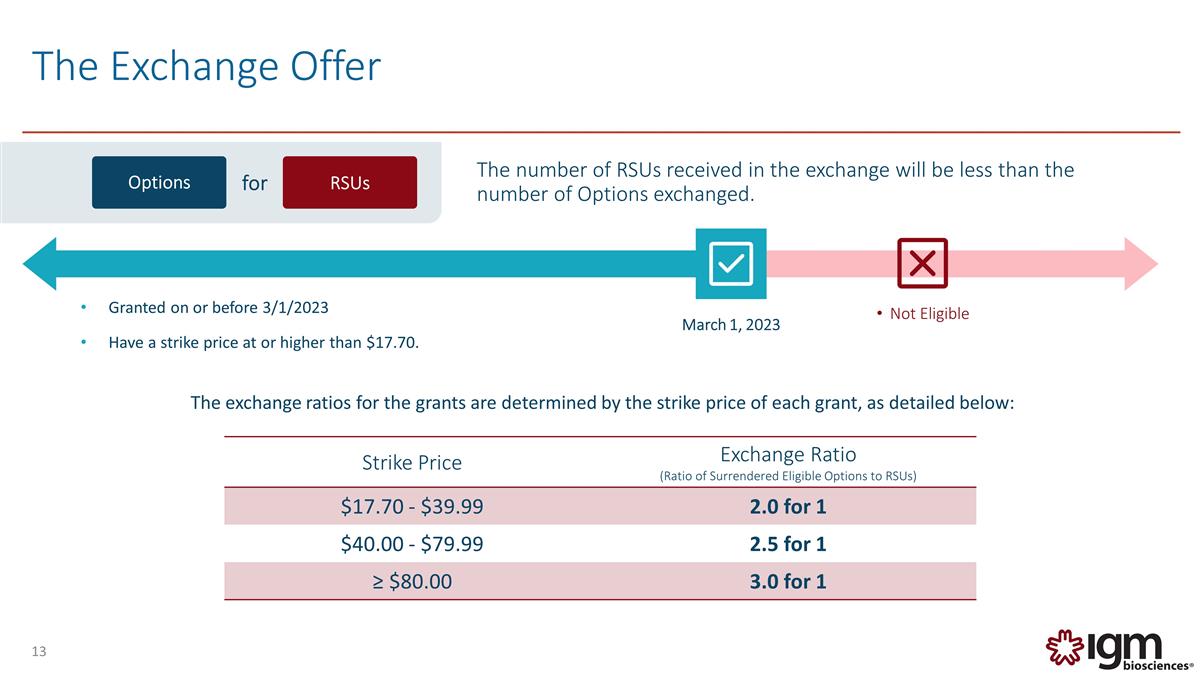Select the 2.5 for 1 exchange ratio cell

[788, 544]
